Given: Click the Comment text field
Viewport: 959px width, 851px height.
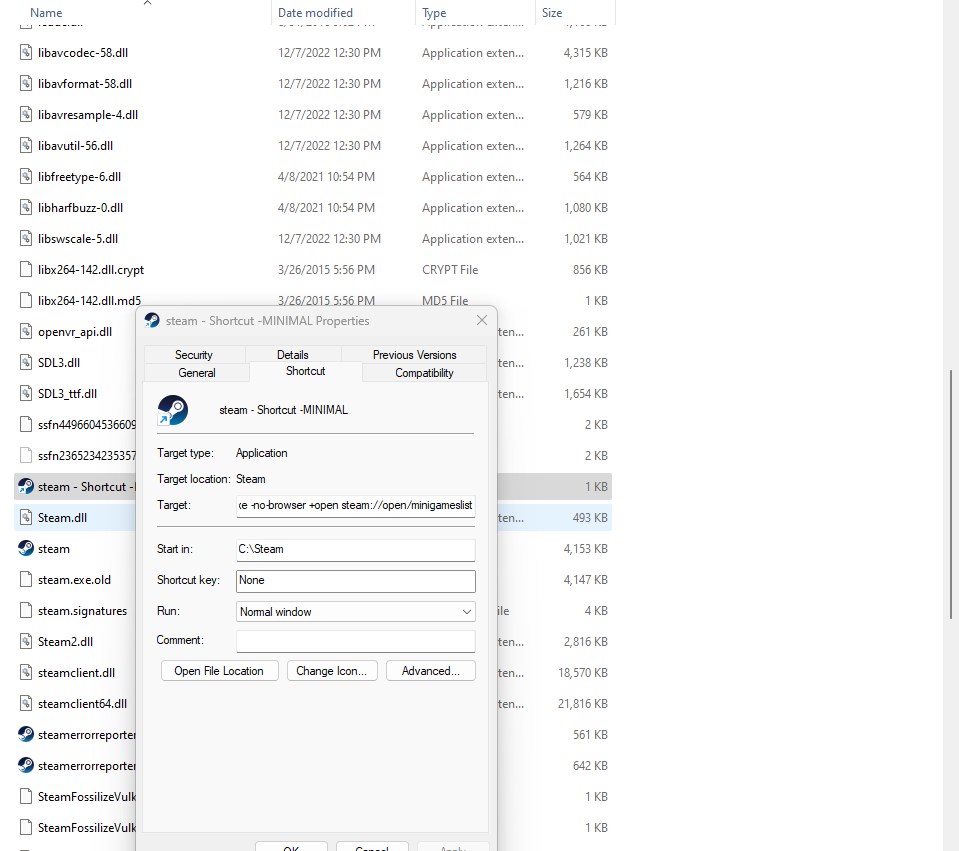Looking at the screenshot, I should tap(355, 641).
